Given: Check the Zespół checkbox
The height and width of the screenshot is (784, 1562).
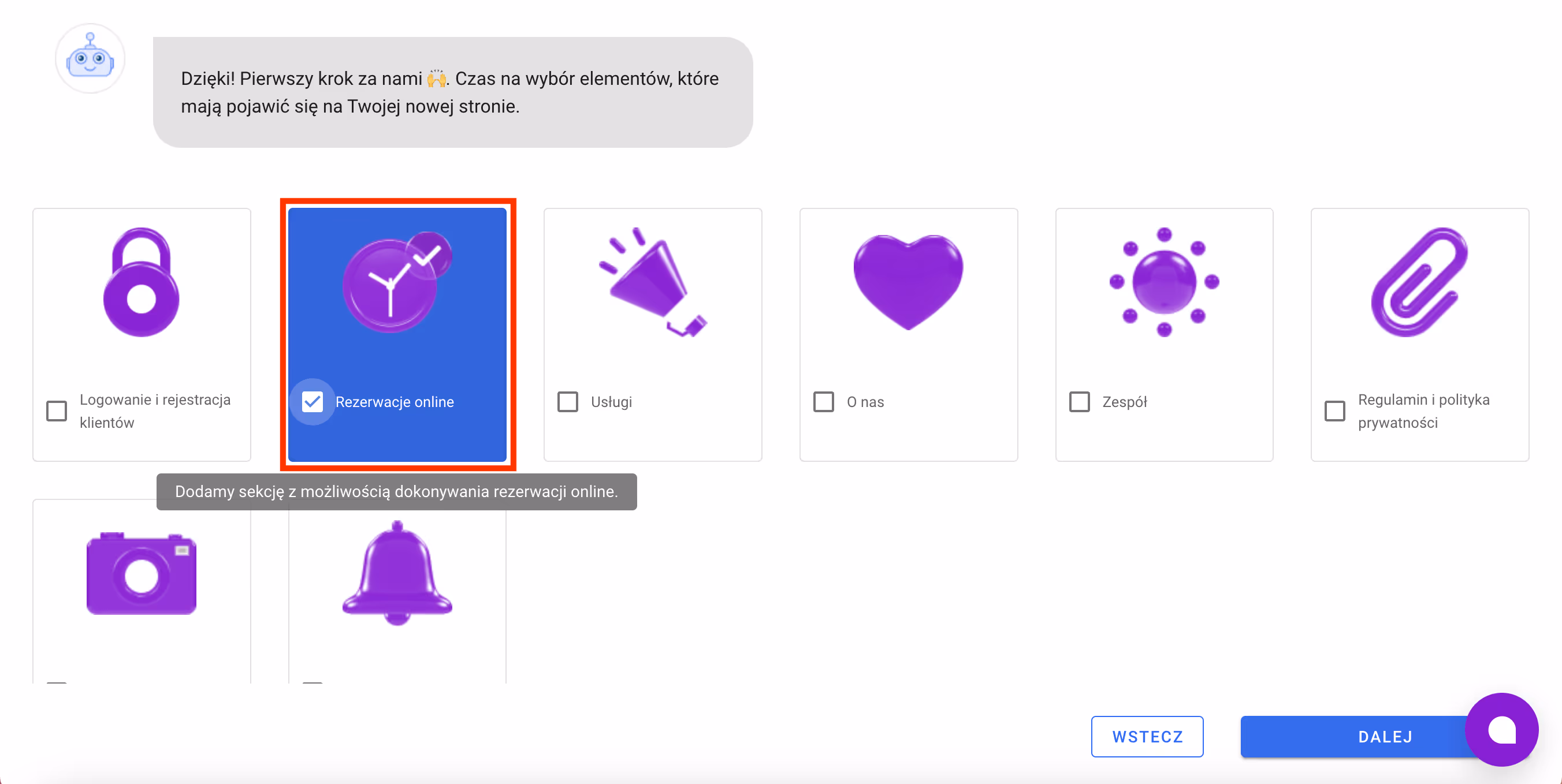Looking at the screenshot, I should point(1078,402).
